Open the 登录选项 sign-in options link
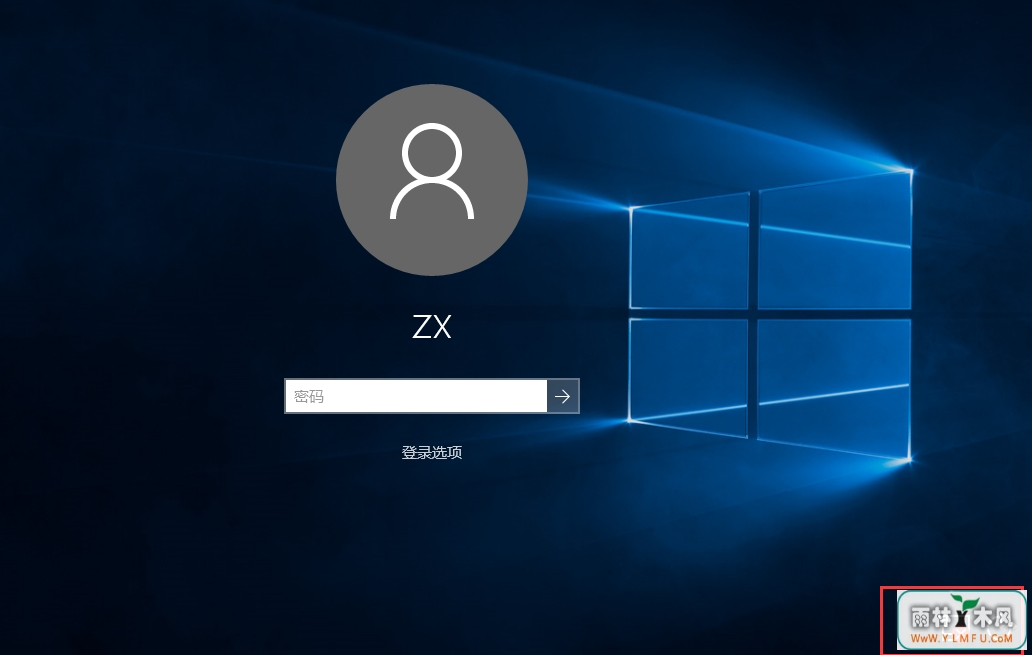The width and height of the screenshot is (1032, 655). 432,452
